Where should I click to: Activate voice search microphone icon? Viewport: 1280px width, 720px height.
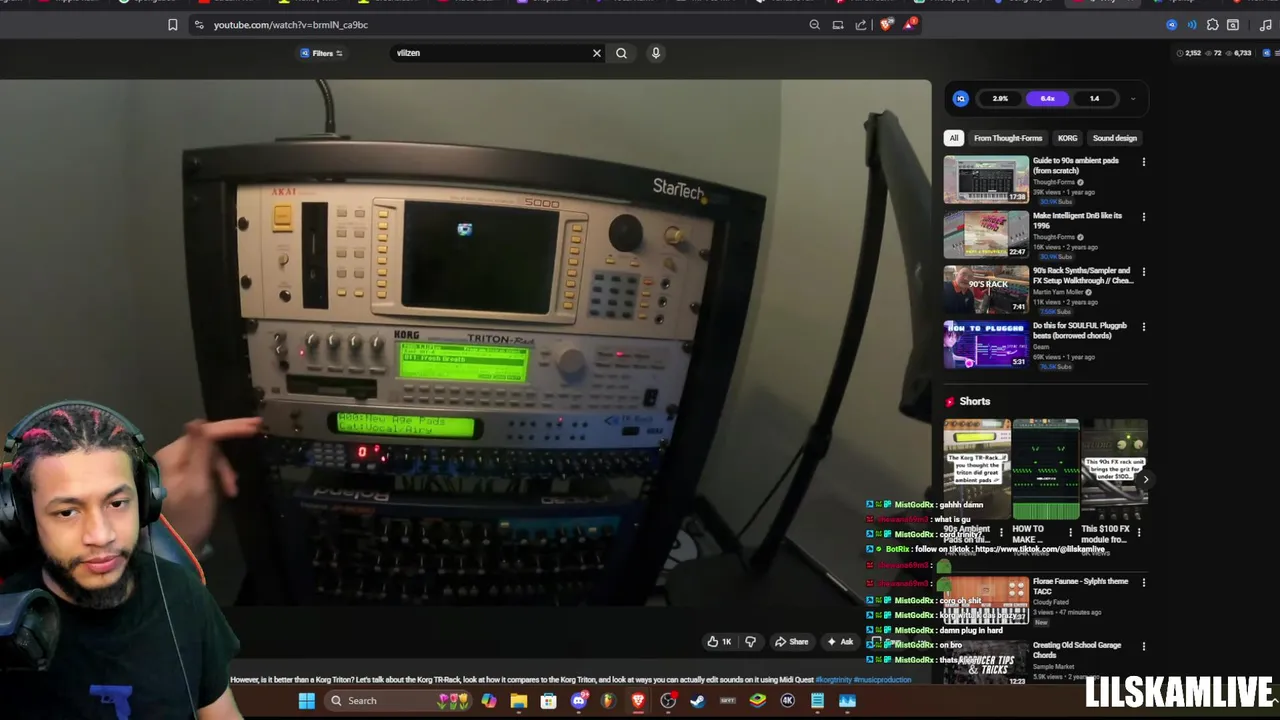pos(656,53)
